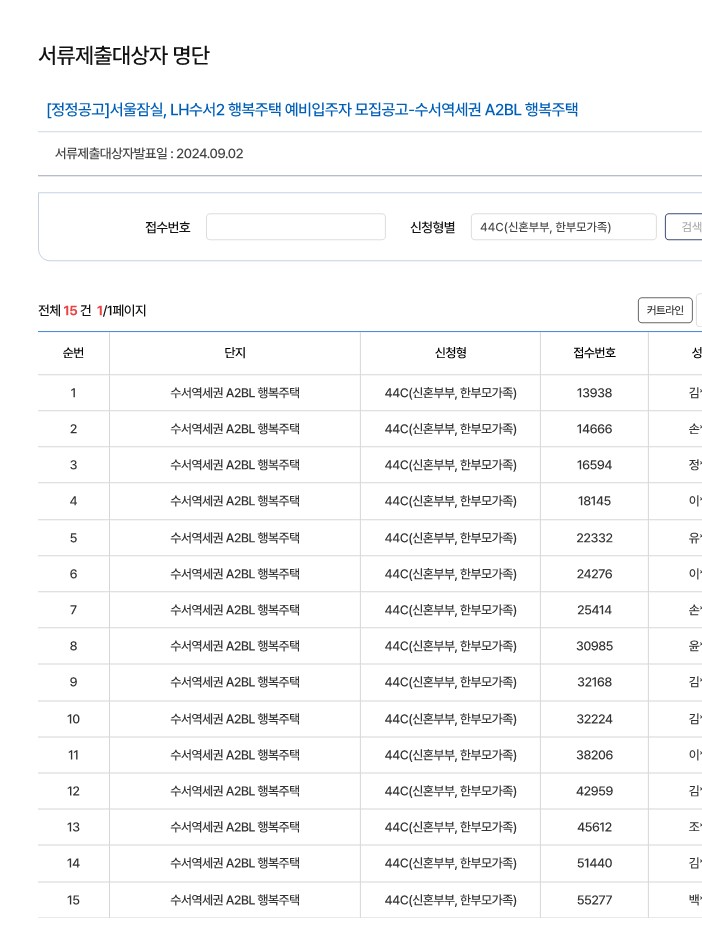The image size is (702, 930).
Task: Click 신청형 cell in row 2
Action: (451, 429)
